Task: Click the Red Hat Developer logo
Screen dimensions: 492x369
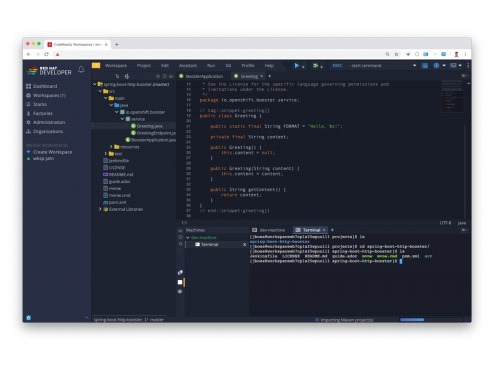Action: coord(49,70)
